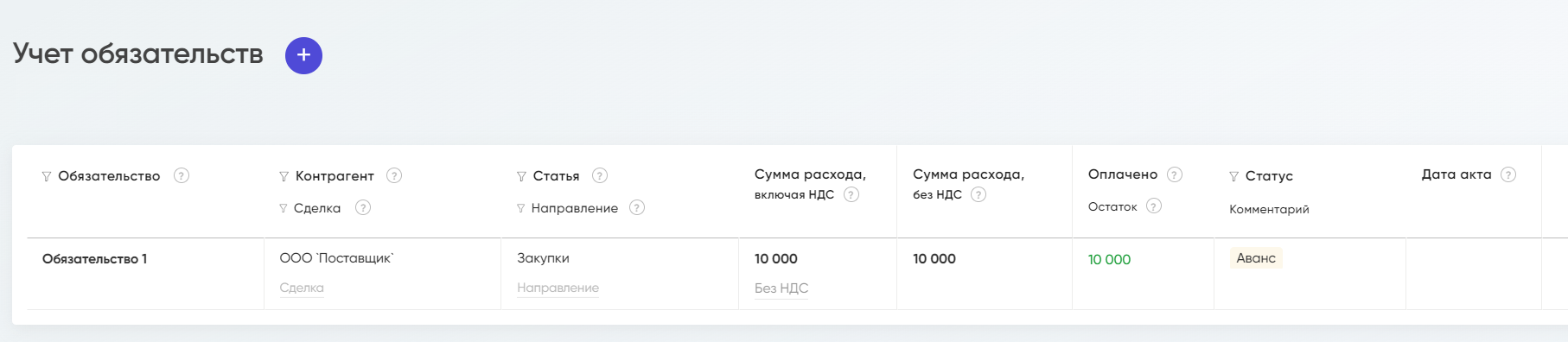Open the Сделка field in first row
Viewport: 1568px width, 342px height.
point(302,288)
